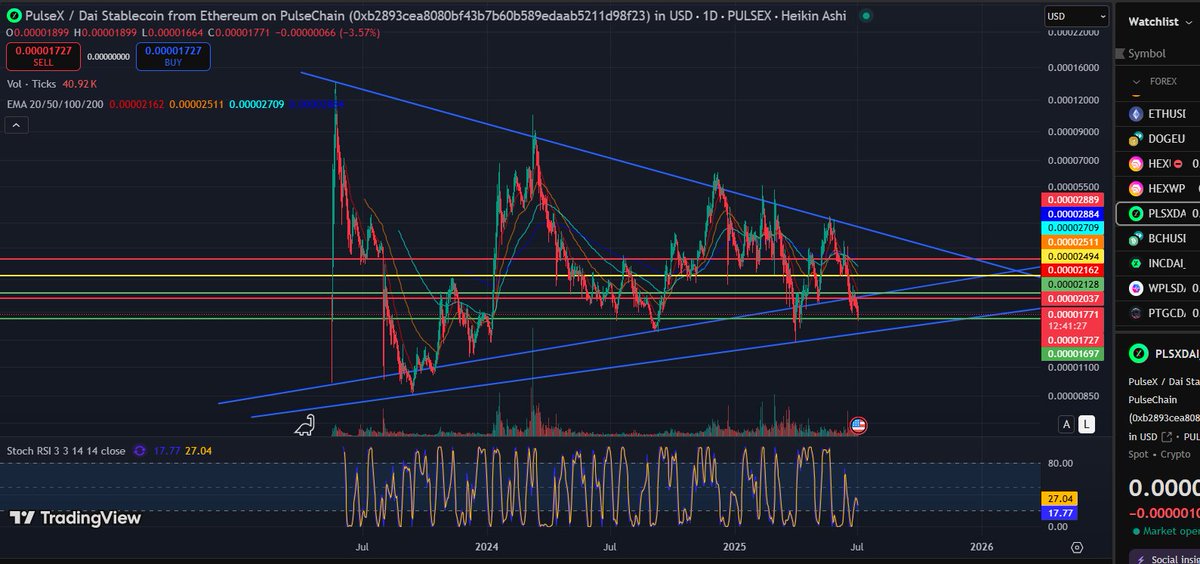This screenshot has width=1200, height=564.
Task: Select the INCDAI watchlist row
Action: (x=1157, y=263)
